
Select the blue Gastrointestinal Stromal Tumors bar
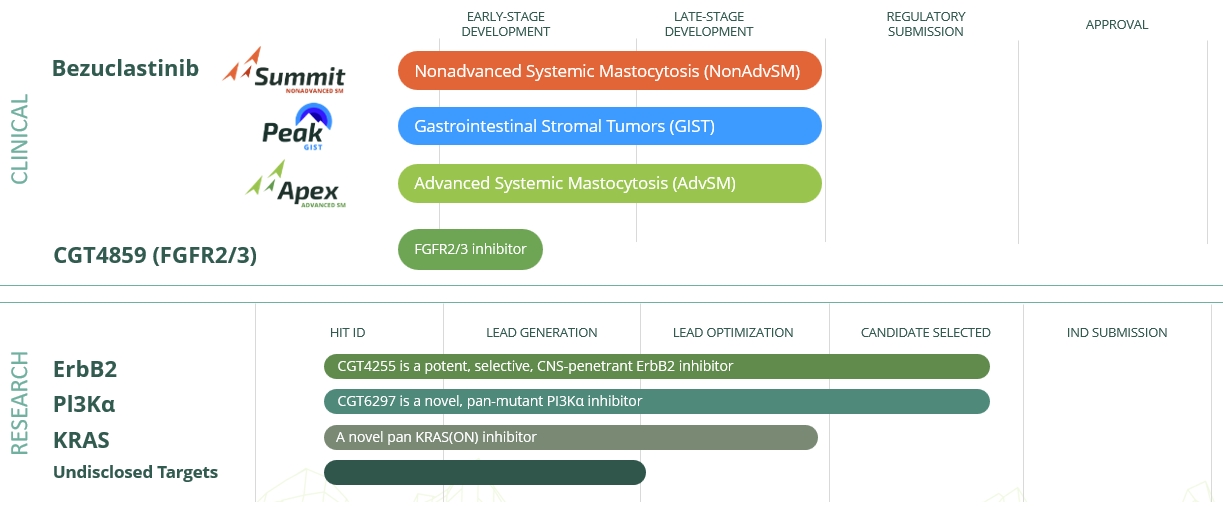[x=609, y=127]
